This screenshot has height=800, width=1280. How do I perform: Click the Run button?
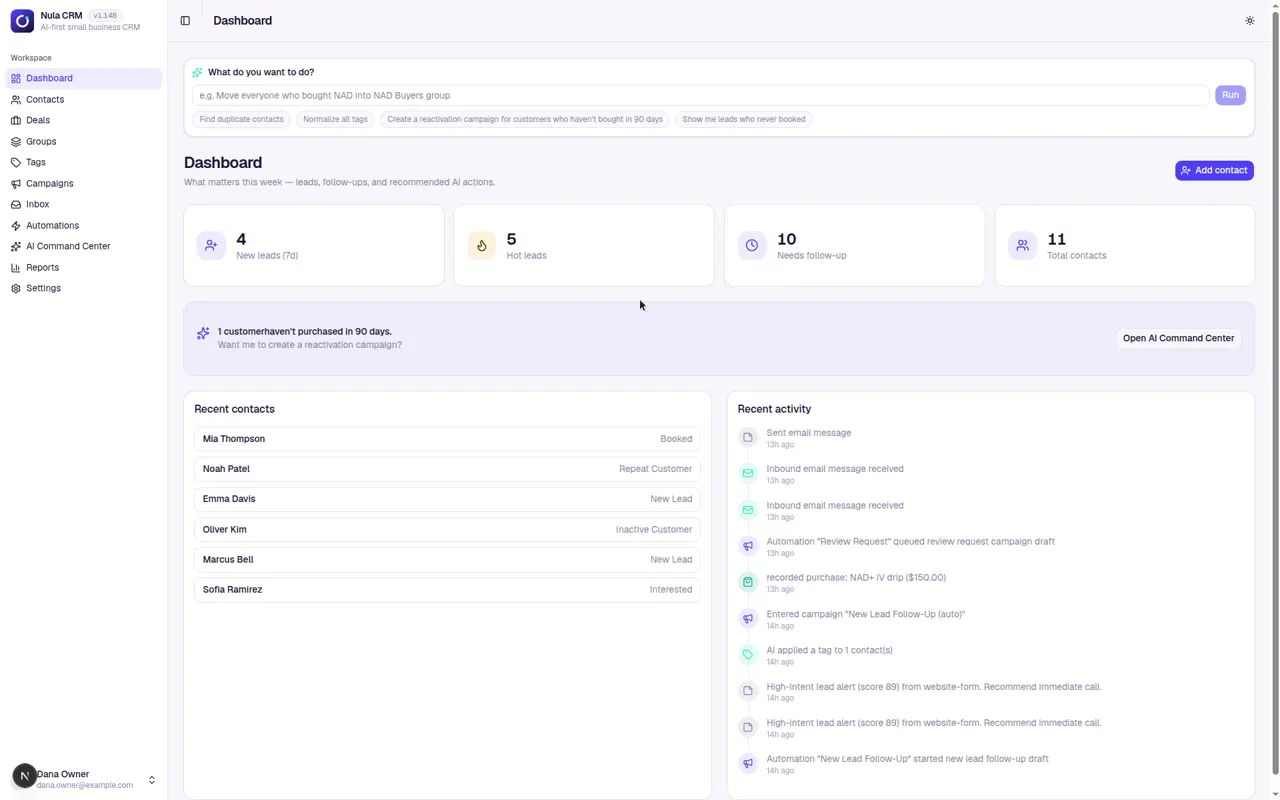point(1230,95)
